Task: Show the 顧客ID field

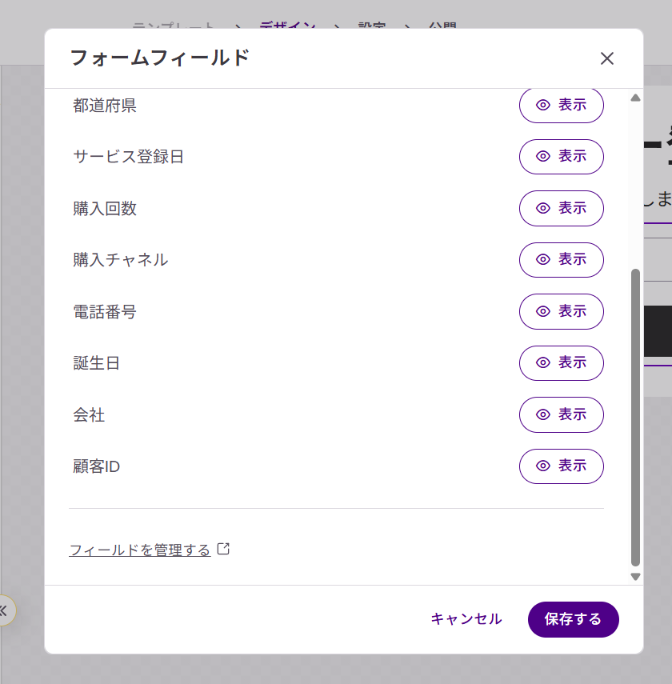Action: (x=561, y=466)
